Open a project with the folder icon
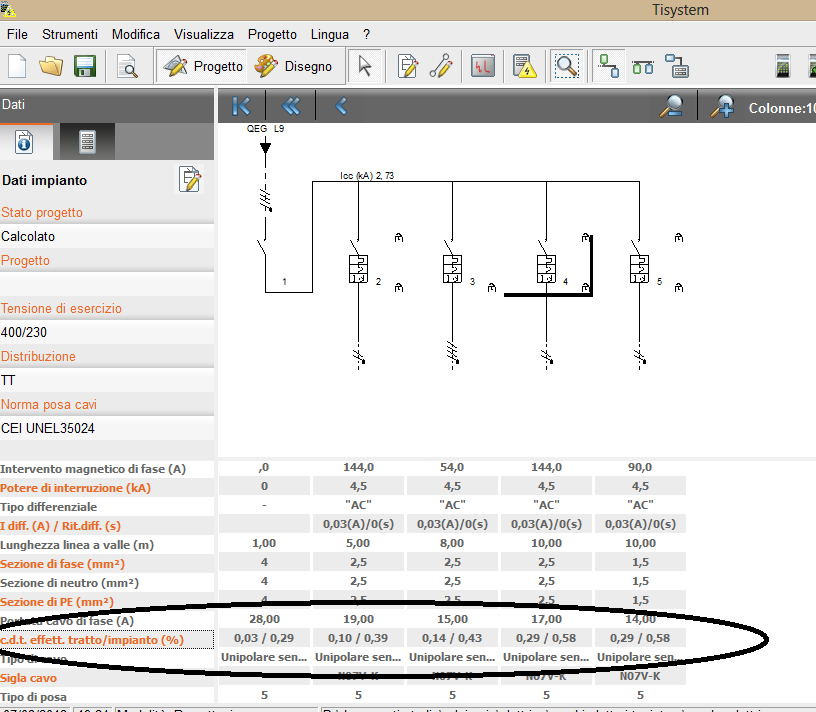816x712 pixels. click(x=51, y=67)
